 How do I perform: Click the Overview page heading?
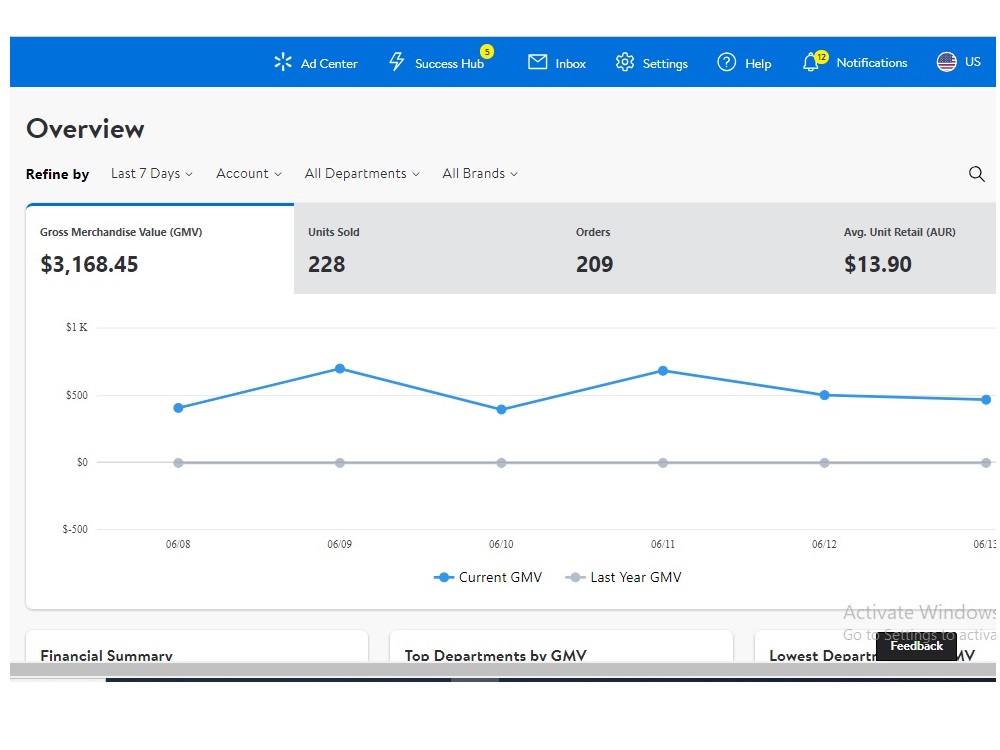click(85, 129)
